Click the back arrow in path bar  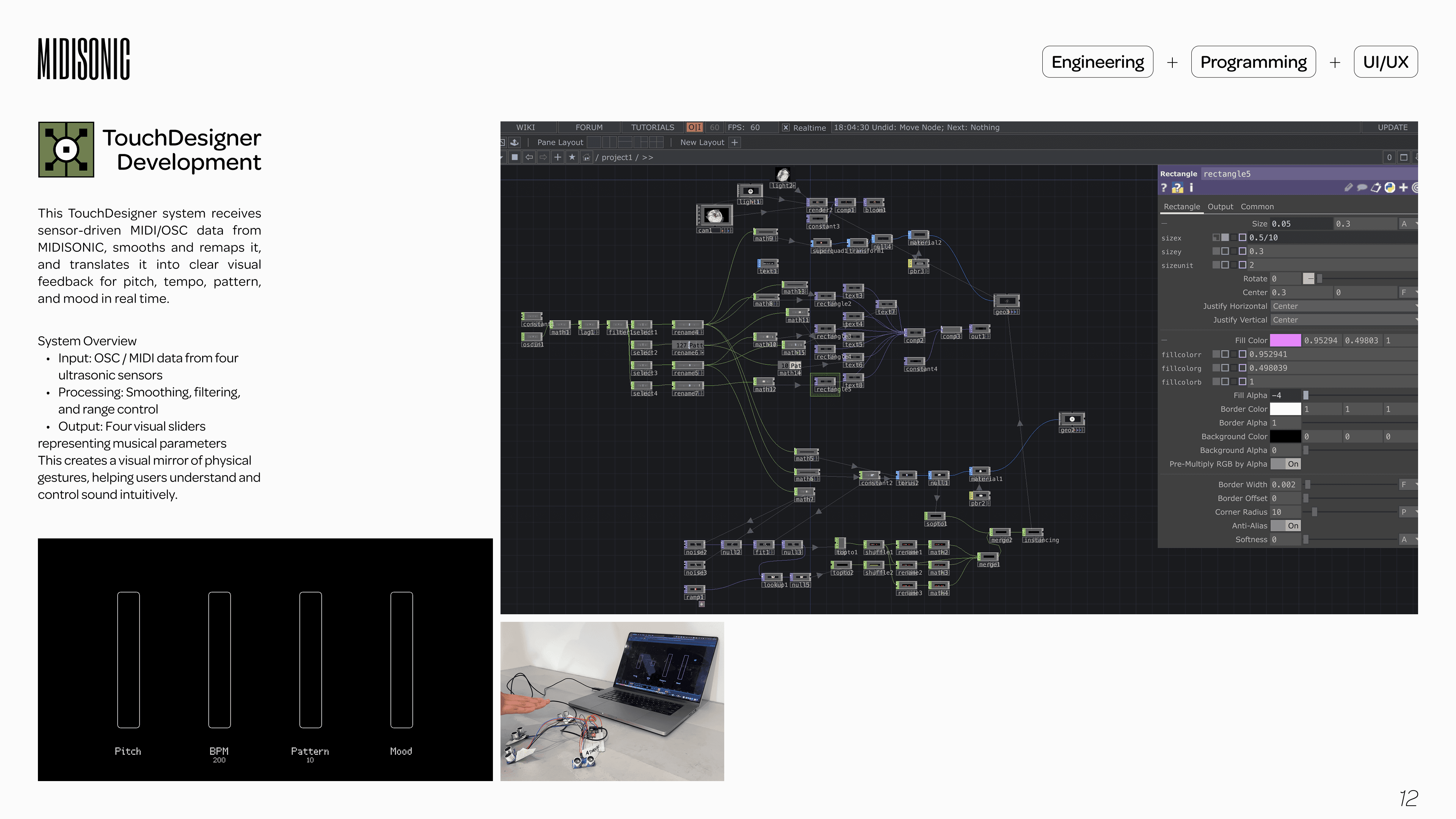529,157
